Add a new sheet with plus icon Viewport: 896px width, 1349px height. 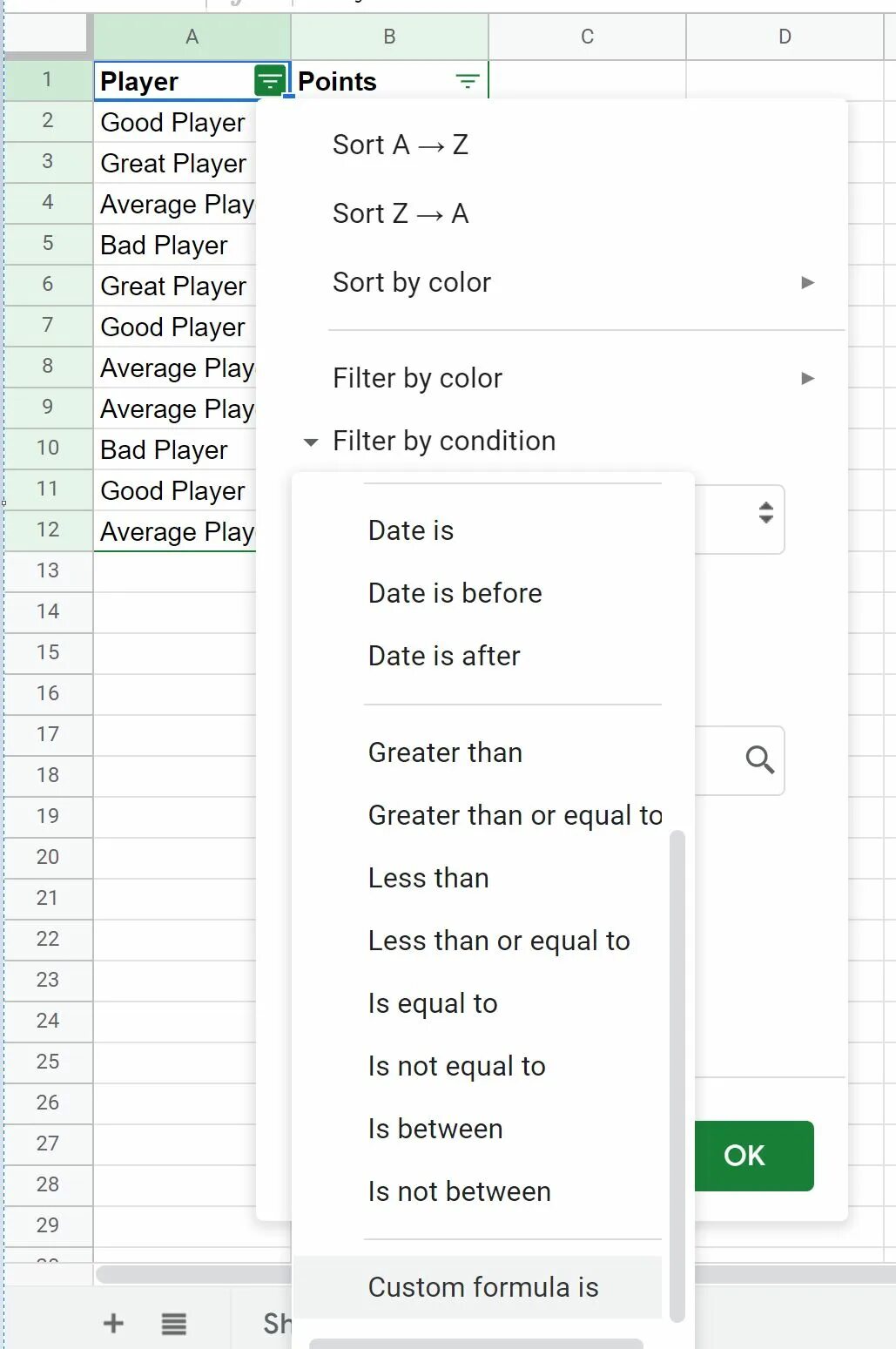click(113, 1324)
